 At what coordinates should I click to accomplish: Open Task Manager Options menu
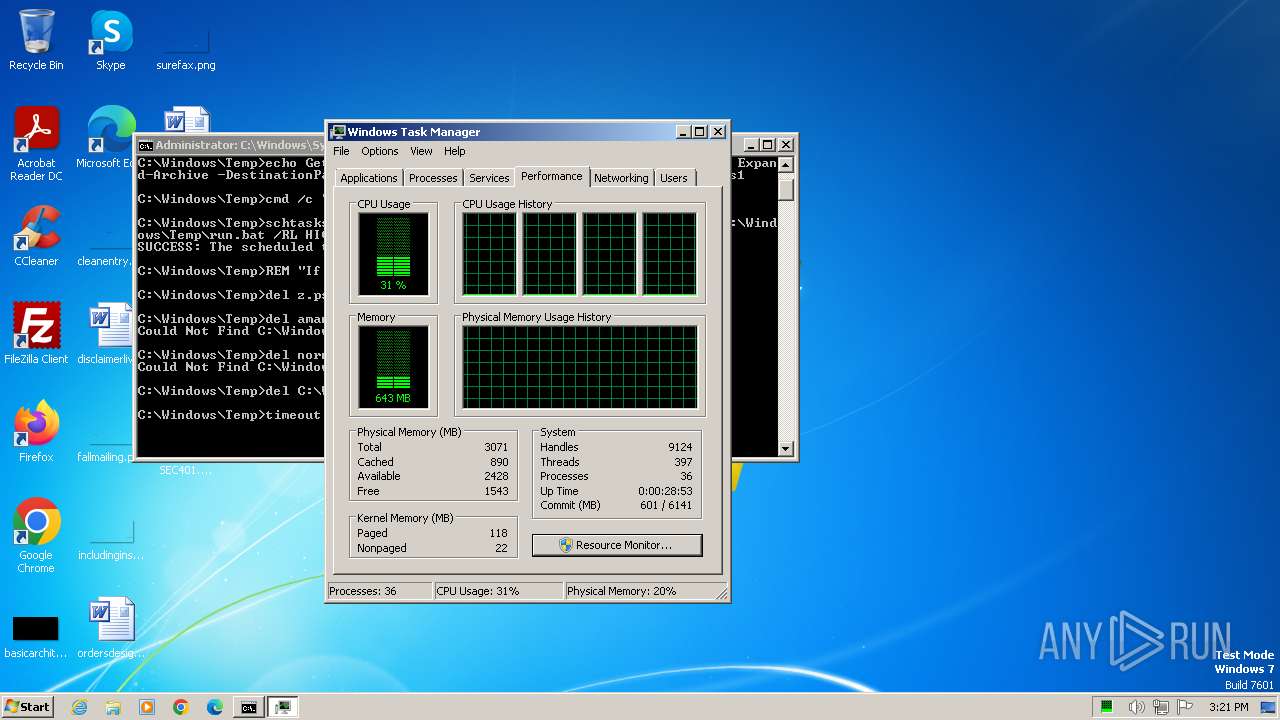tap(380, 151)
